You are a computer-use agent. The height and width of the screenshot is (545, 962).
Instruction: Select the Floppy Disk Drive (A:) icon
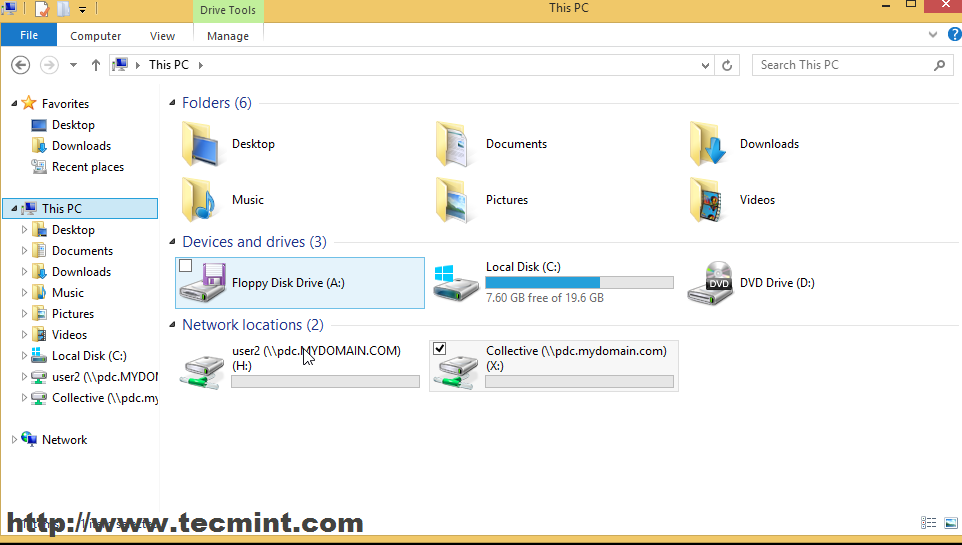pyautogui.click(x=203, y=283)
